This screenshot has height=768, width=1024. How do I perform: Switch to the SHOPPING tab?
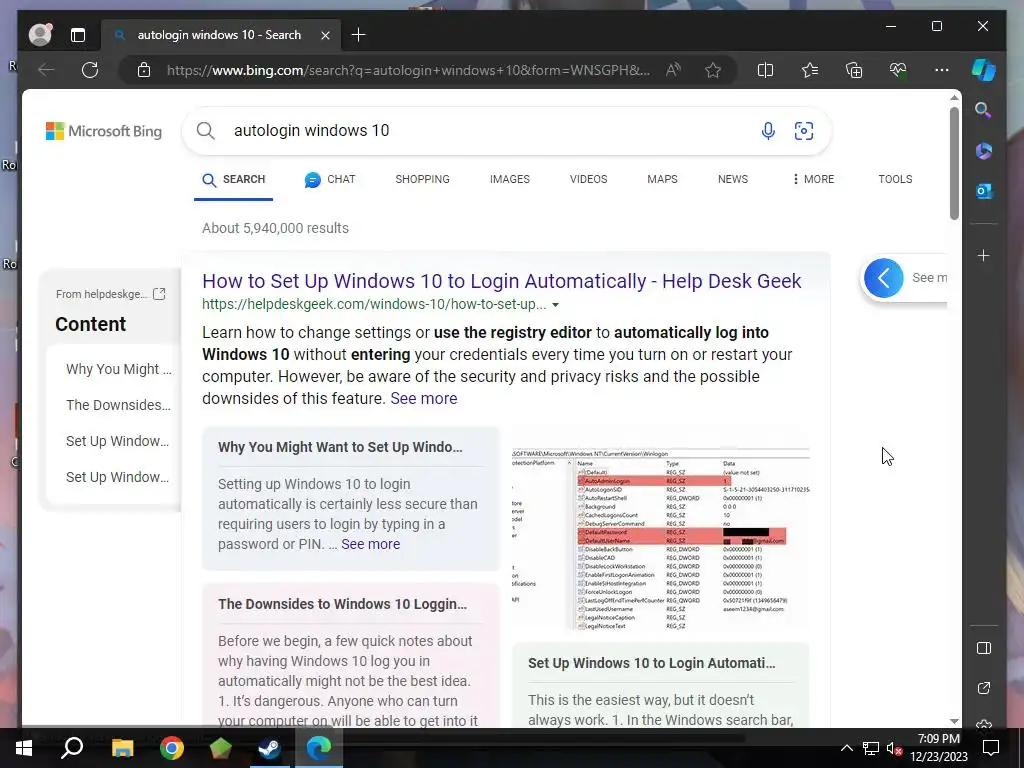tap(423, 179)
